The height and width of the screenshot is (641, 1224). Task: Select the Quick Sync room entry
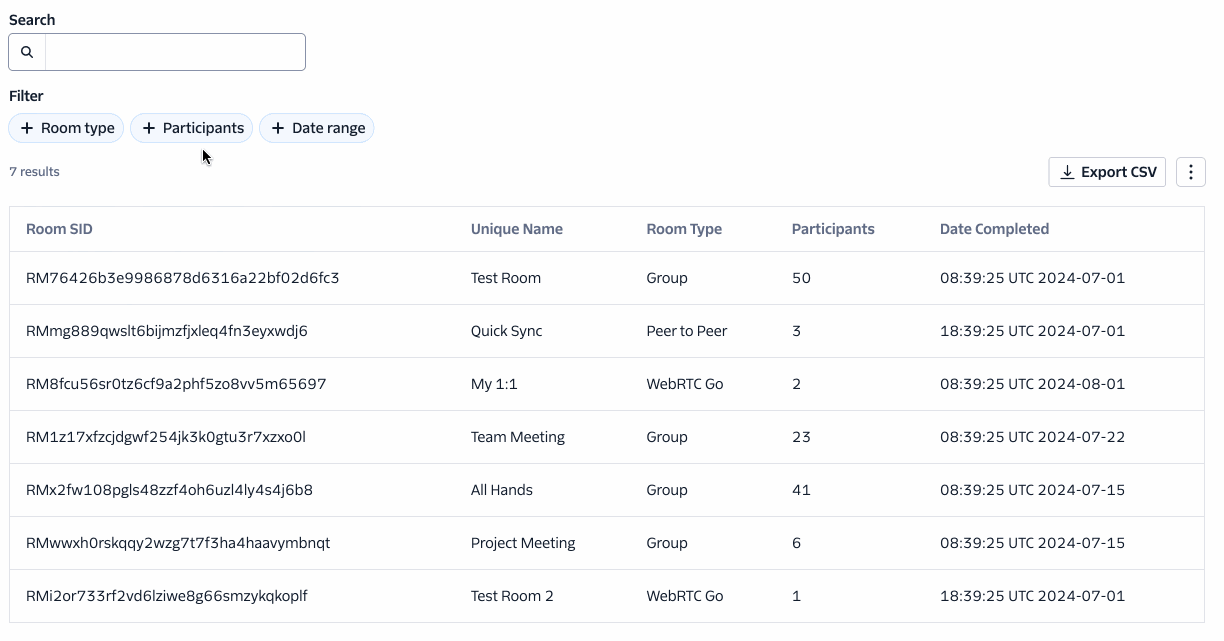click(506, 331)
